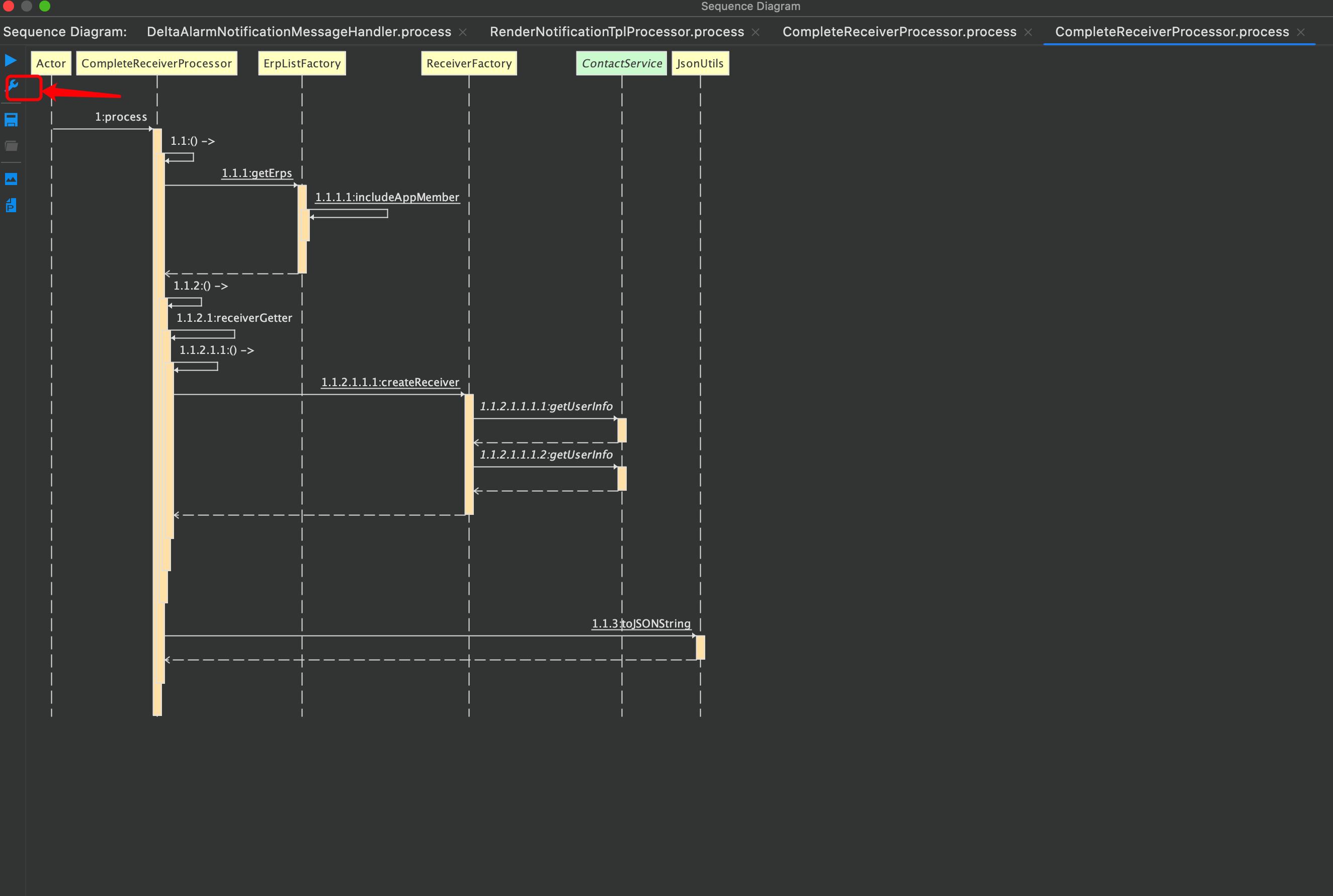
Task: Export the diagram as an image
Action: (11, 179)
